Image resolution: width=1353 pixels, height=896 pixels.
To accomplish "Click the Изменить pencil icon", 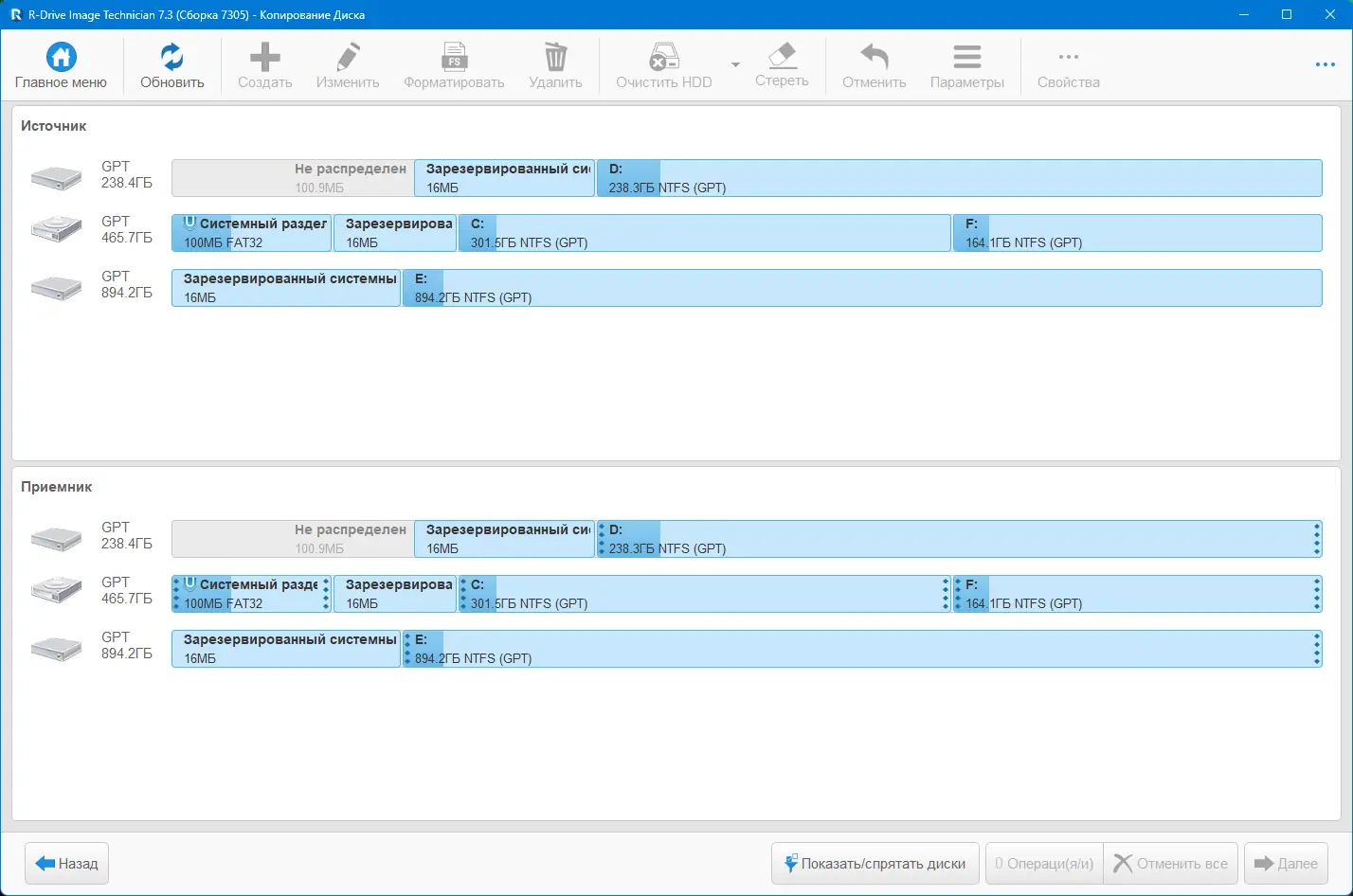I will tap(348, 58).
